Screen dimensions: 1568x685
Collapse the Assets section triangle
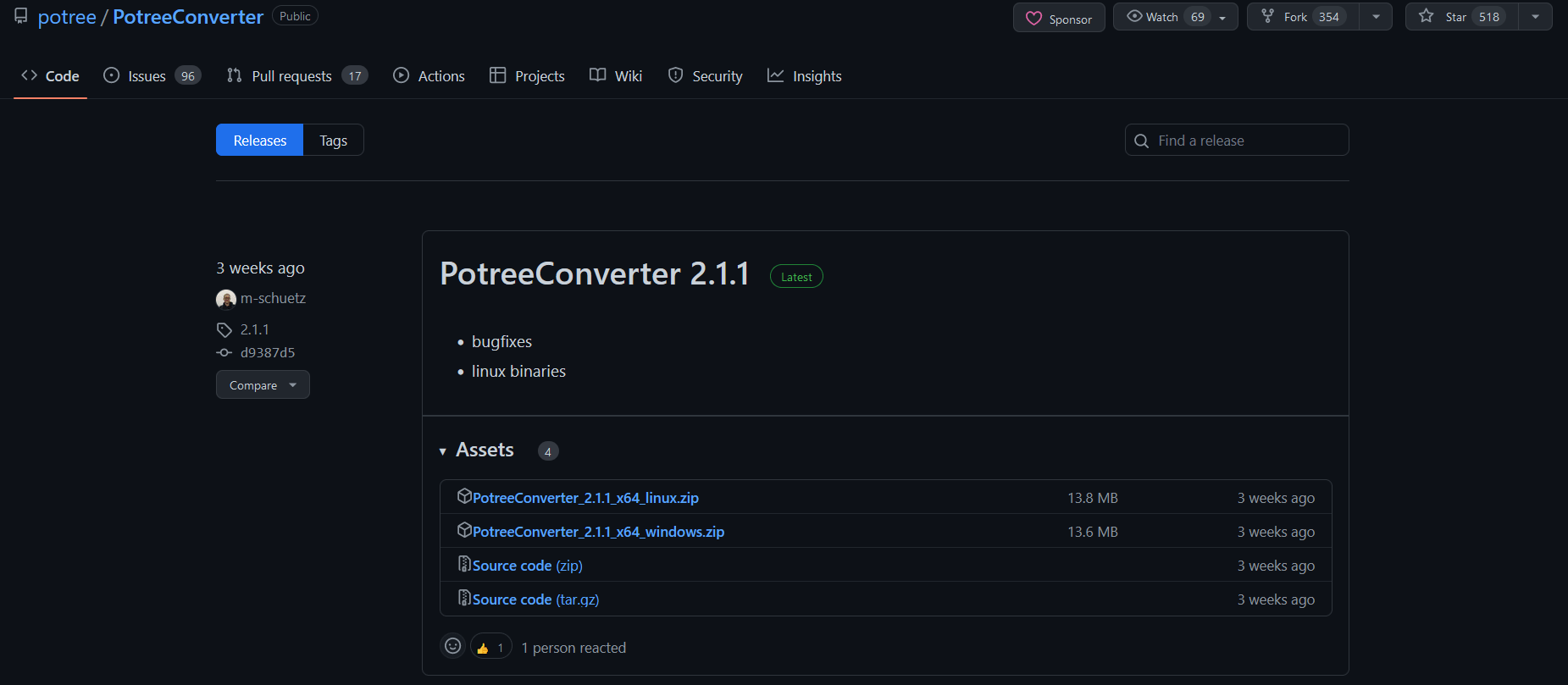tap(442, 451)
